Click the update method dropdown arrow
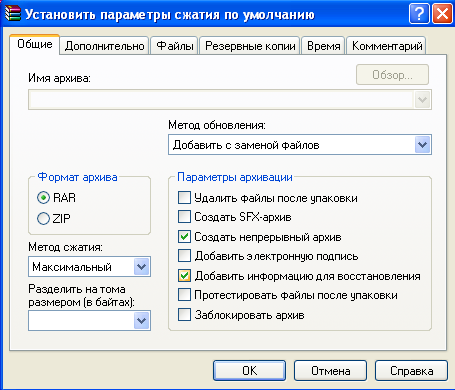 (422, 145)
